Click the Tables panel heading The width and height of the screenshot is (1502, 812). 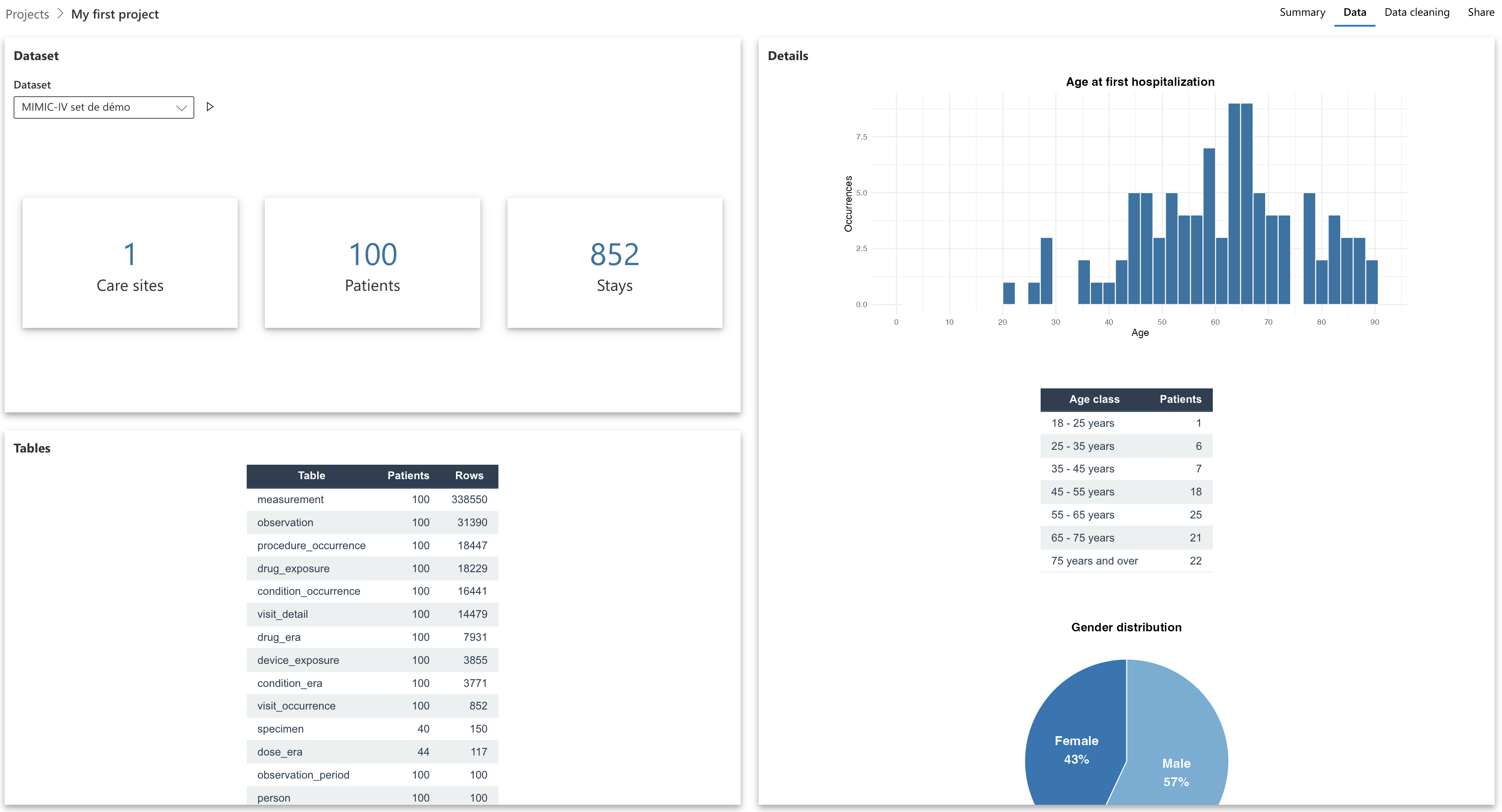tap(32, 448)
